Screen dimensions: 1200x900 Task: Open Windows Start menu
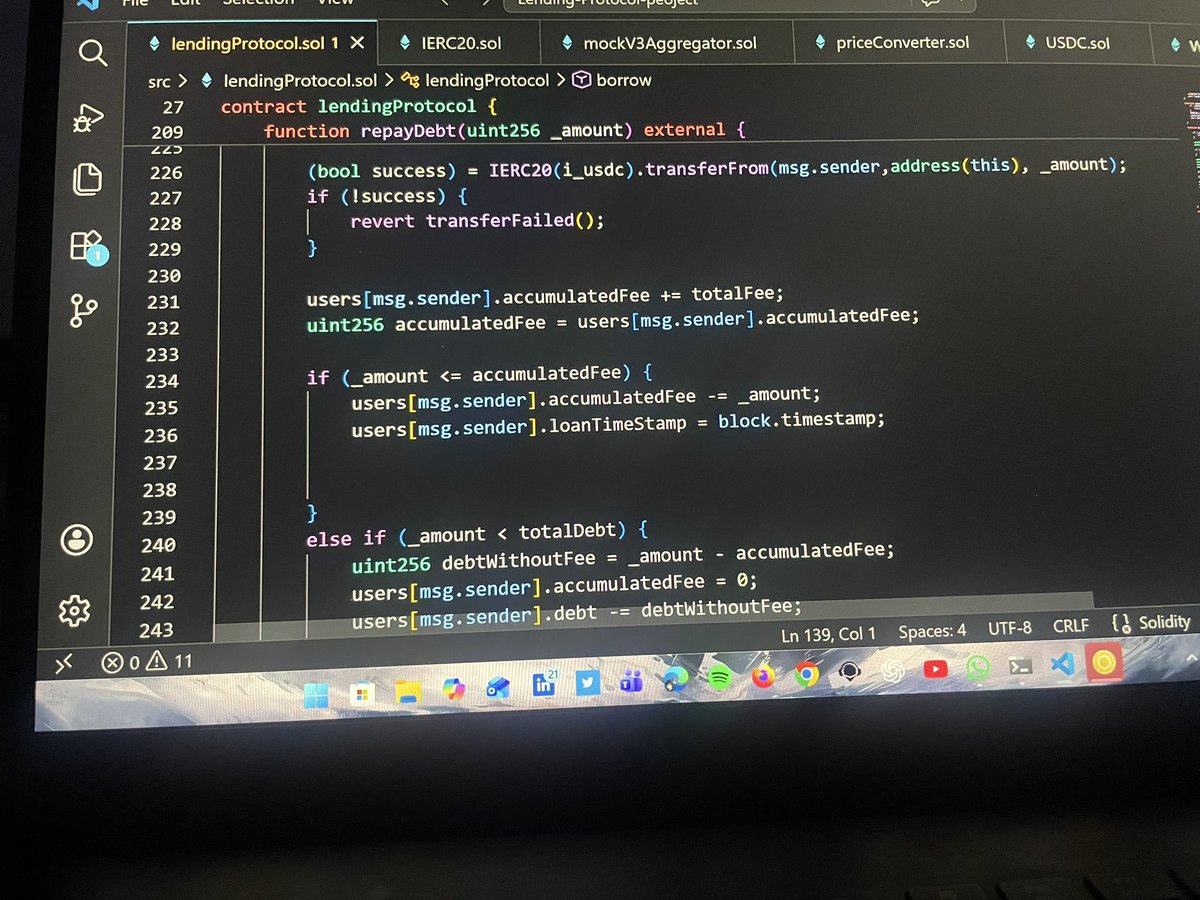pyautogui.click(x=316, y=695)
